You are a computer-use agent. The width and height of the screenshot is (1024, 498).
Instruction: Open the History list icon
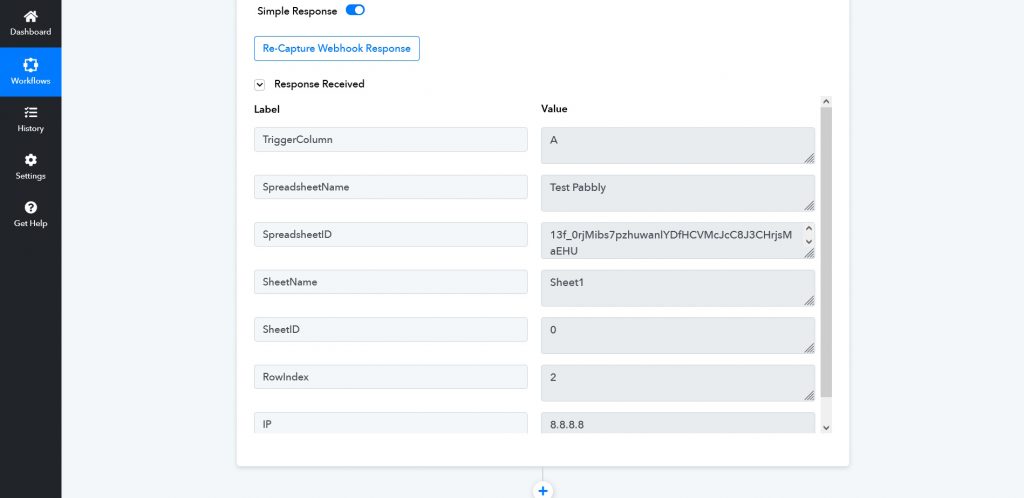click(30, 113)
